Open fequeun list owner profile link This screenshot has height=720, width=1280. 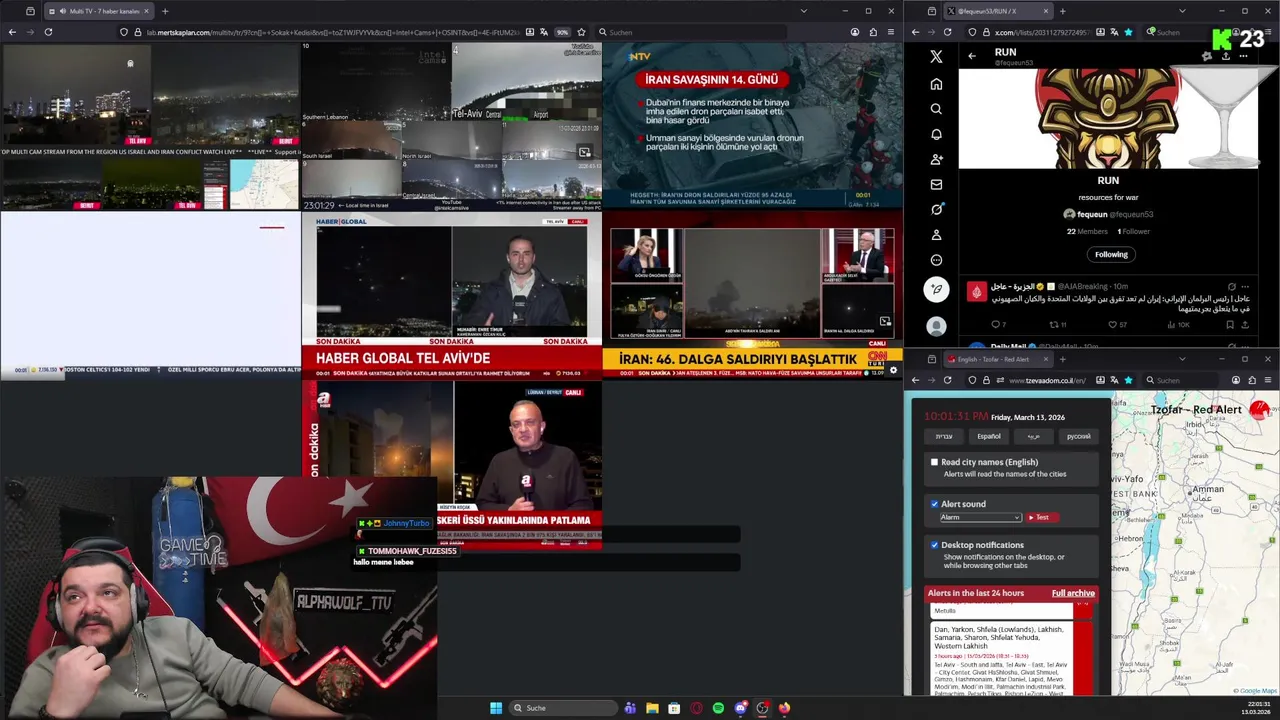1108,214
